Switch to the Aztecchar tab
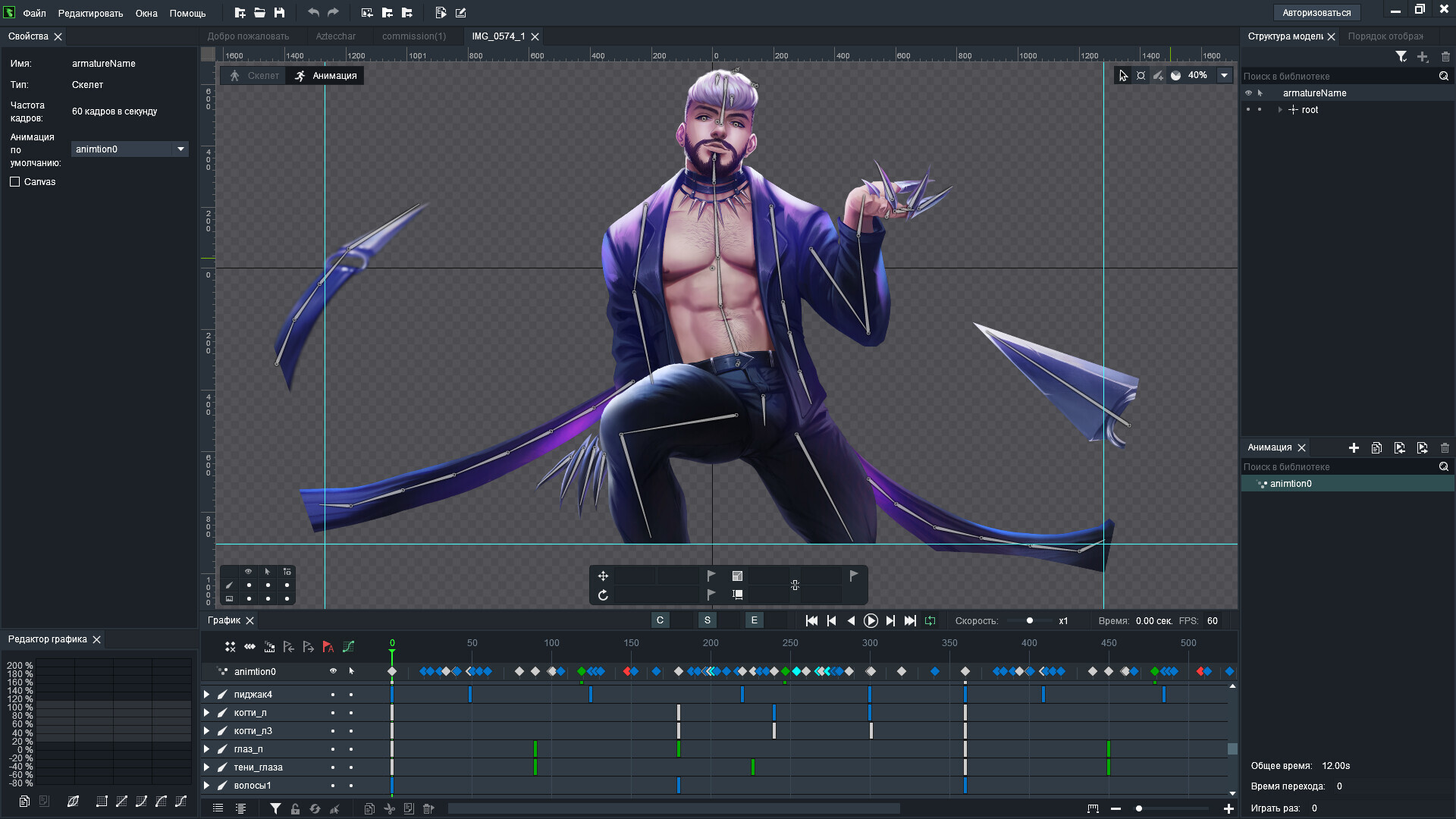1456x819 pixels. point(335,36)
